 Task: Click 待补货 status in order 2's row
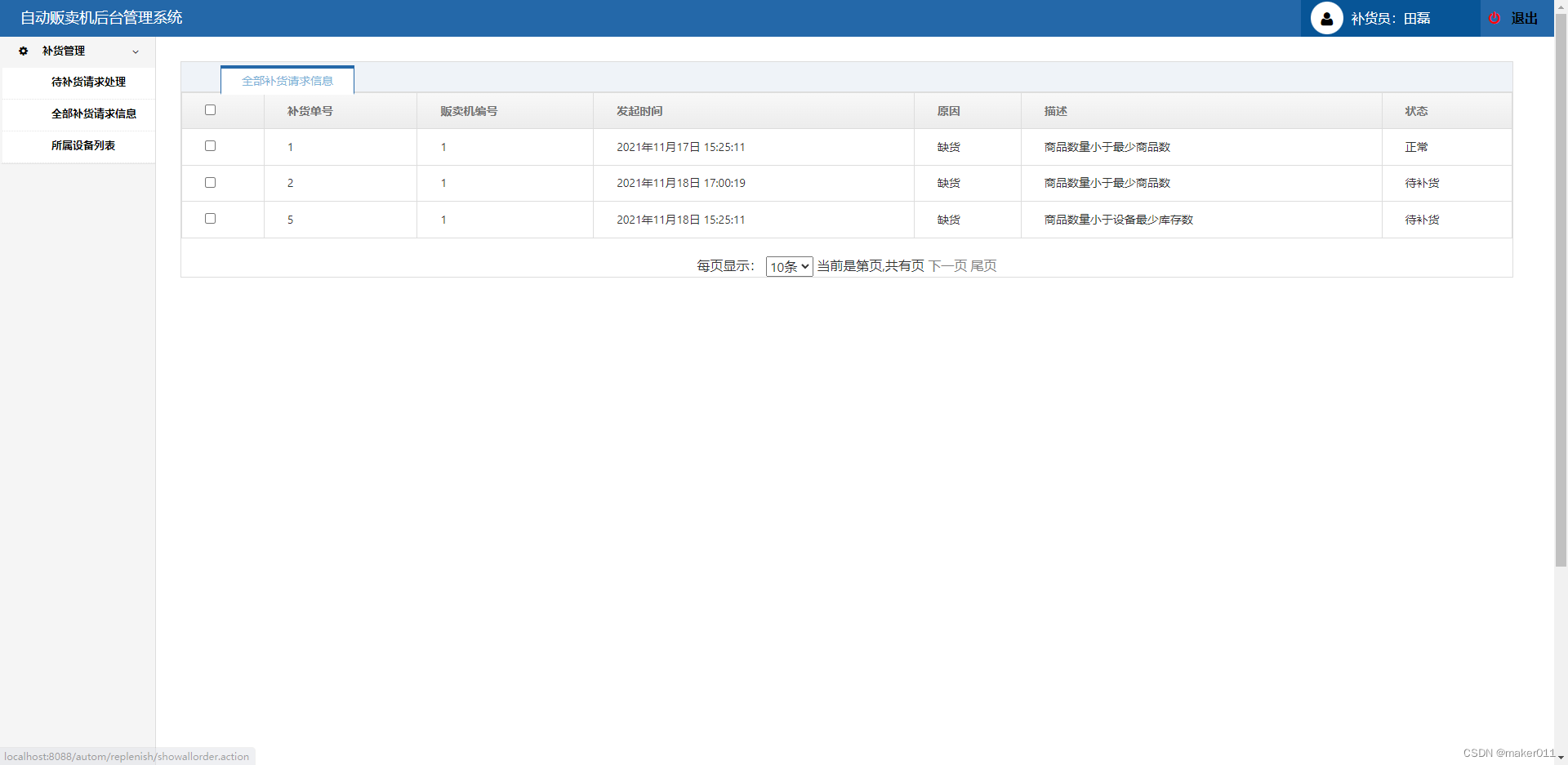1422,183
